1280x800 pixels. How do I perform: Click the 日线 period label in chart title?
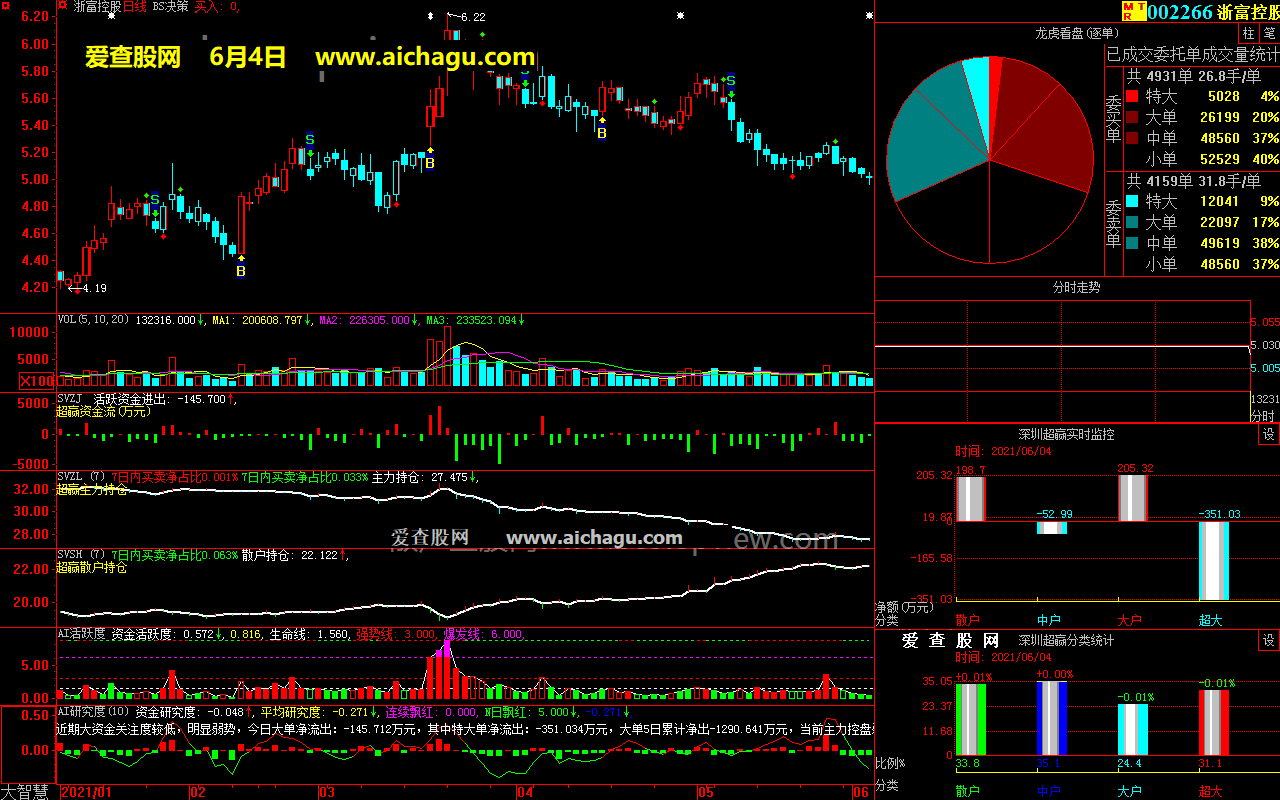pyautogui.click(x=135, y=6)
